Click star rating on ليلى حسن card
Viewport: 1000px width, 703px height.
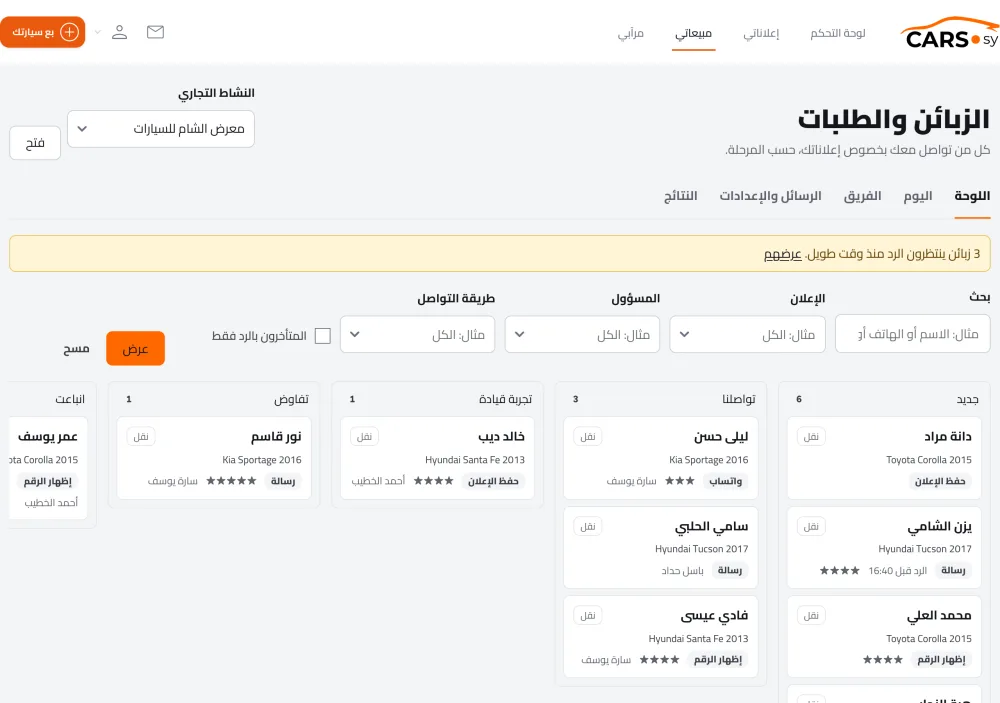[x=679, y=481]
